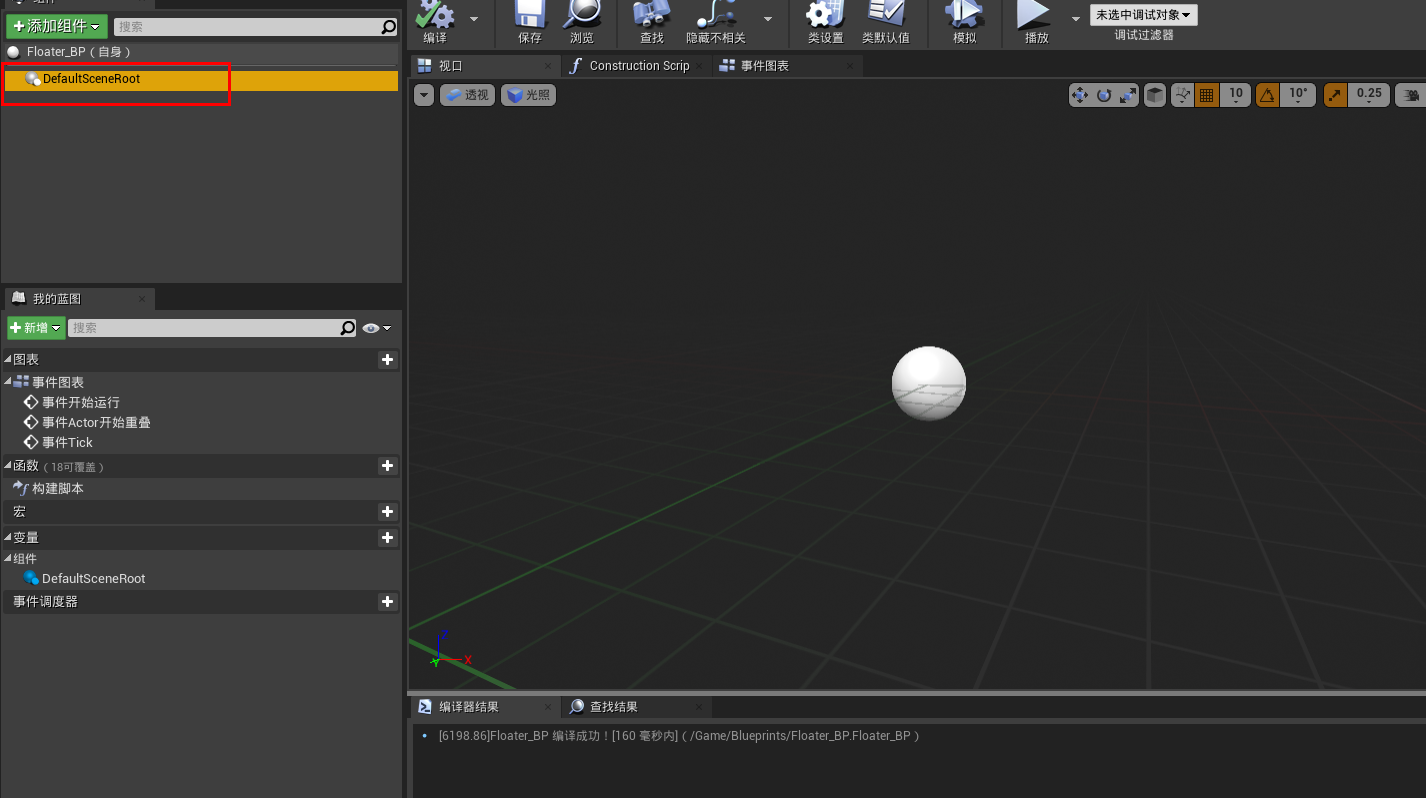
Task: Click the Browse (浏览) icon
Action: pyautogui.click(x=585, y=15)
